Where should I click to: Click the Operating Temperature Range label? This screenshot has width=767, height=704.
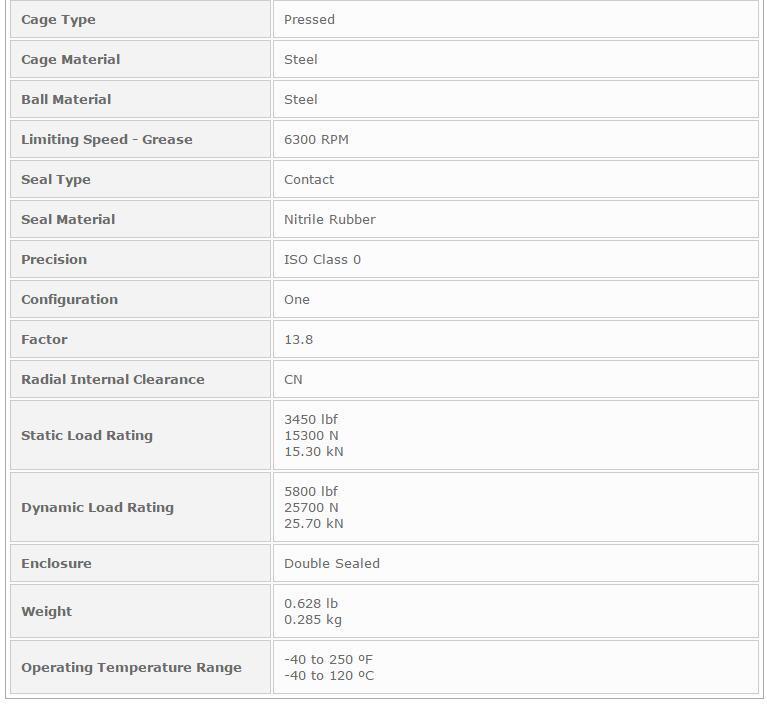click(131, 668)
